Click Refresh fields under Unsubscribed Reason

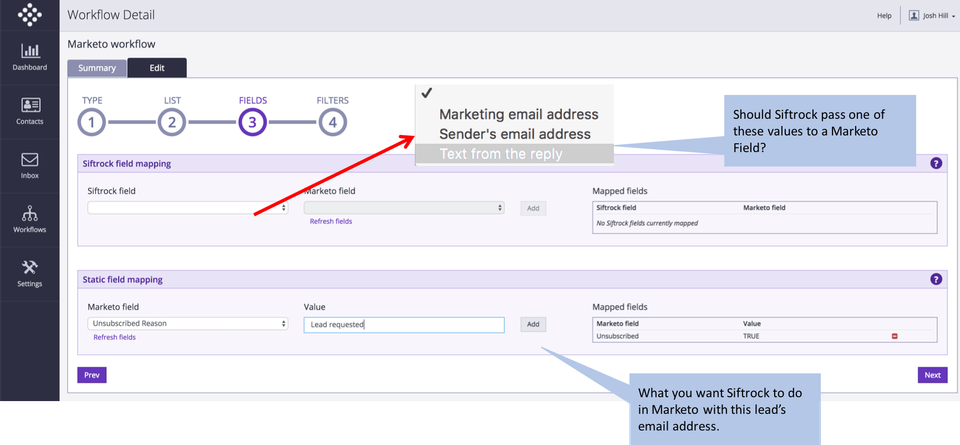tap(114, 337)
